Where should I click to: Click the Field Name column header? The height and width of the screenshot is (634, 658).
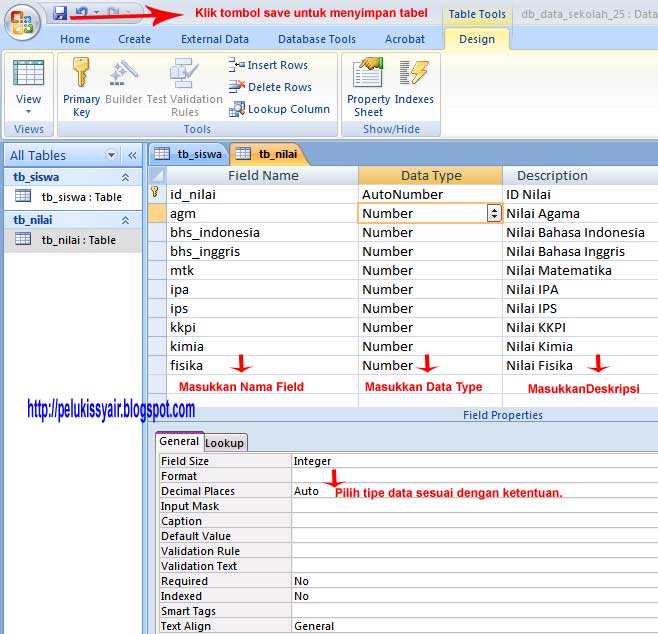click(263, 175)
